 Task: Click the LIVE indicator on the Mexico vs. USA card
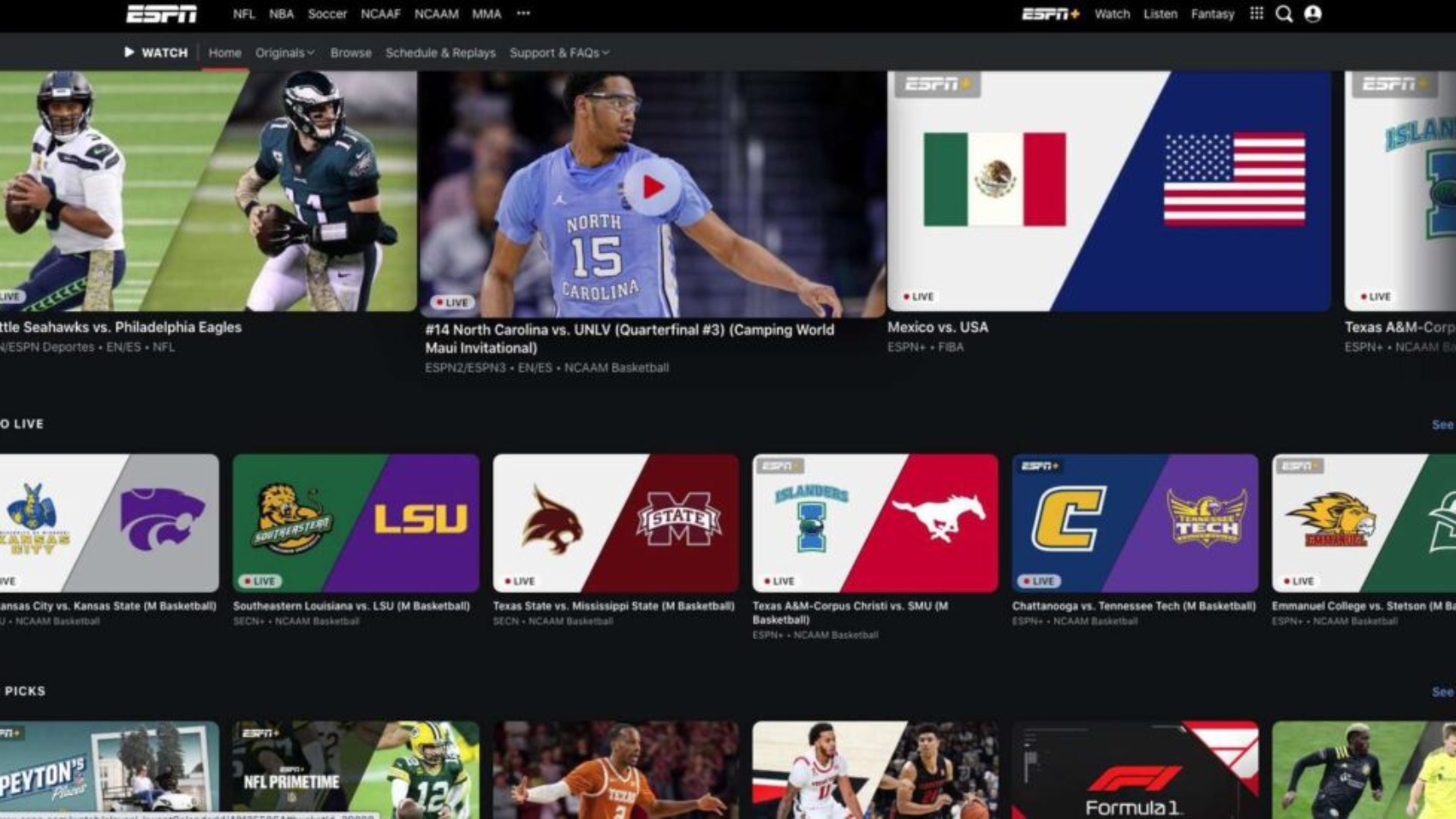(919, 296)
